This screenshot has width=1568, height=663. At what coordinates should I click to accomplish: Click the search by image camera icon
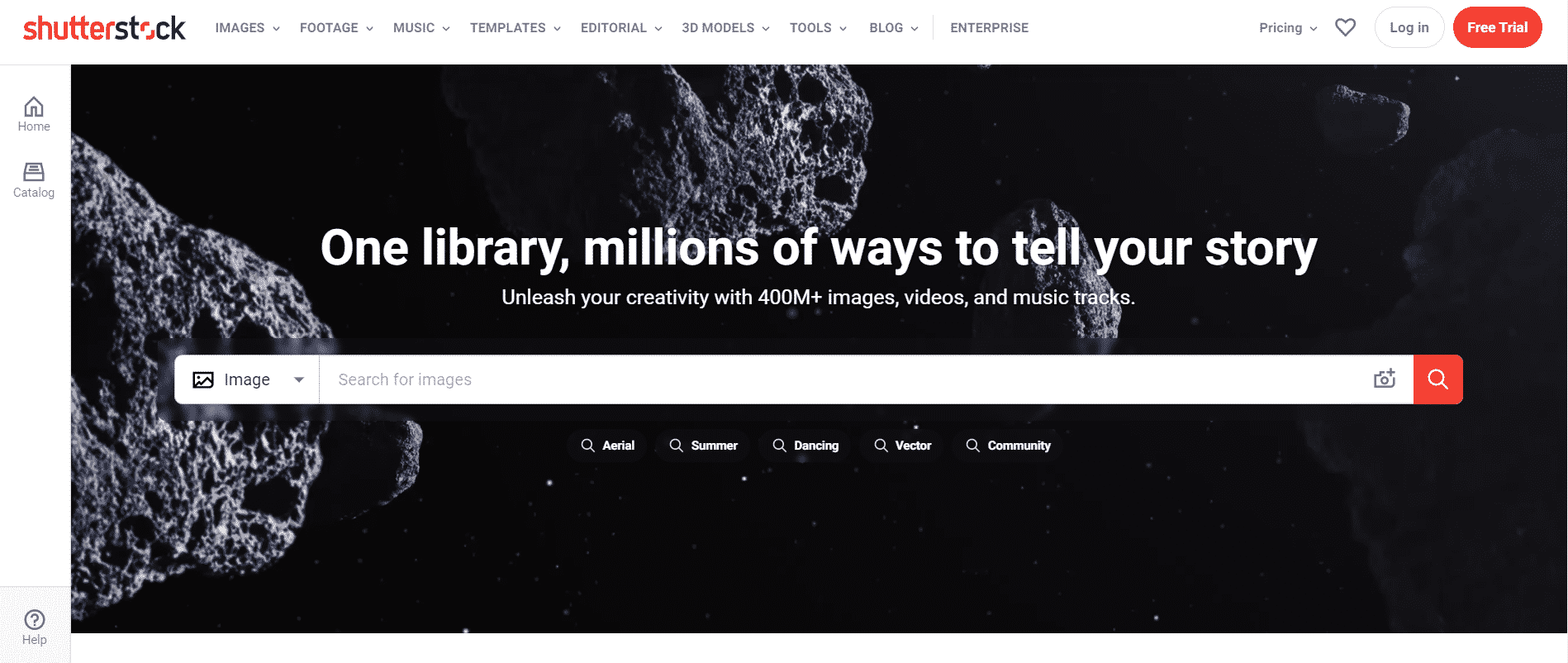pos(1385,379)
